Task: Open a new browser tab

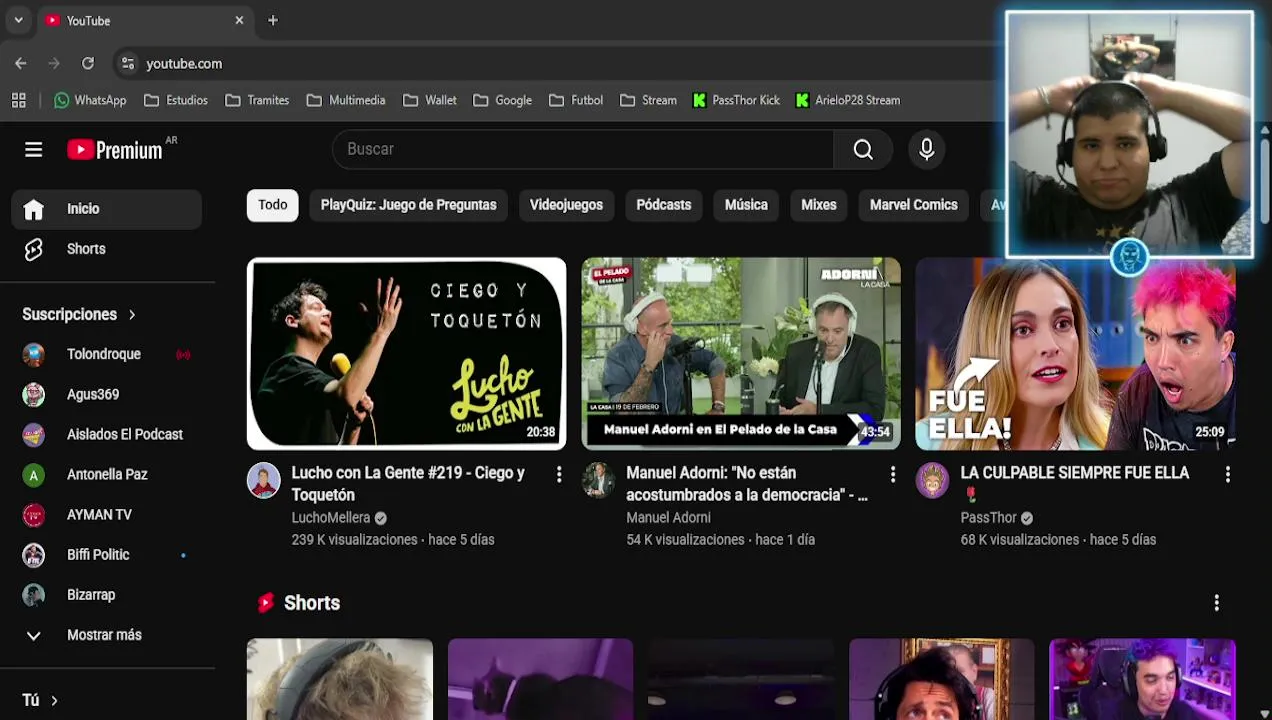Action: tap(273, 20)
